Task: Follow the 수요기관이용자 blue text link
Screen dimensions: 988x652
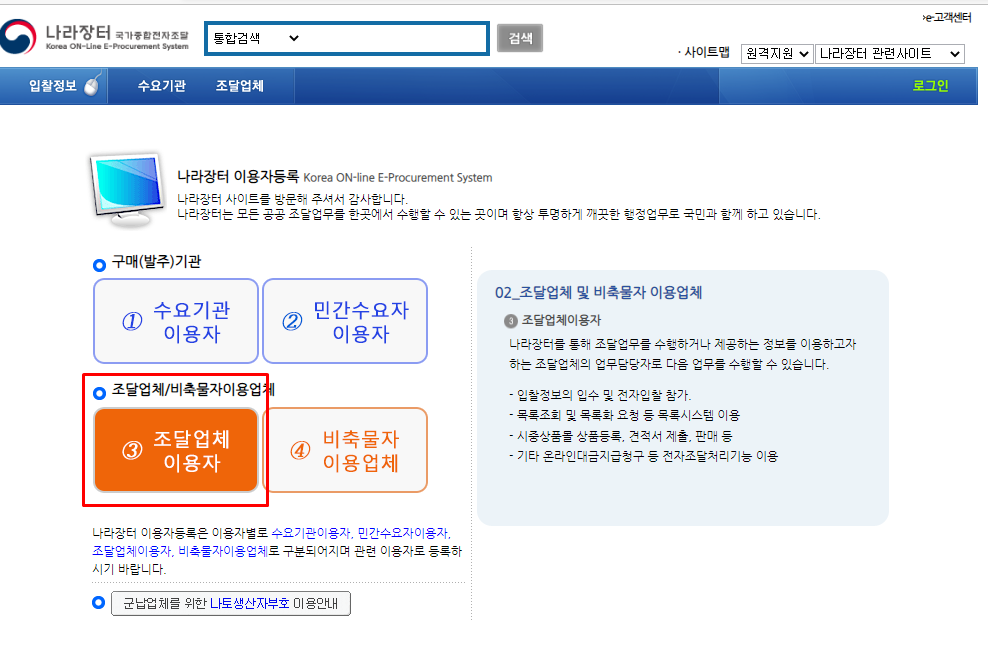Action: coord(311,533)
